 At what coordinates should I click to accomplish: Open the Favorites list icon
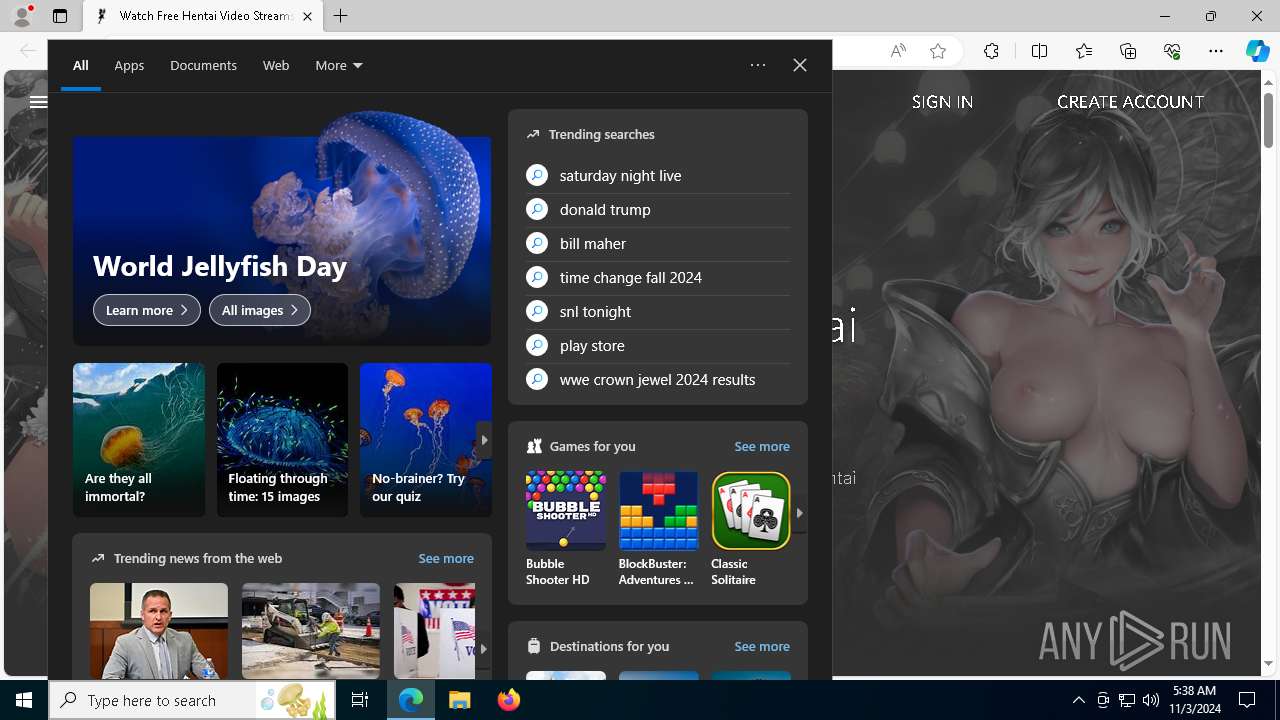point(1083,51)
